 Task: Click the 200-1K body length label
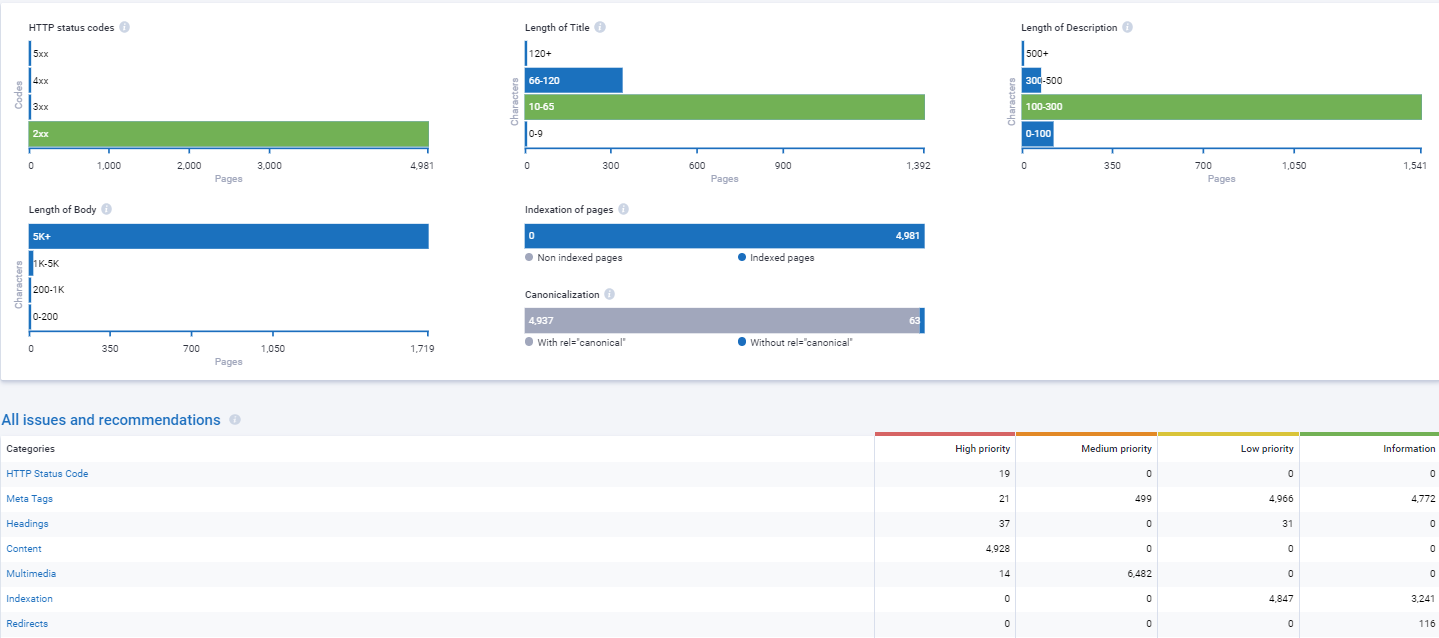[49, 290]
